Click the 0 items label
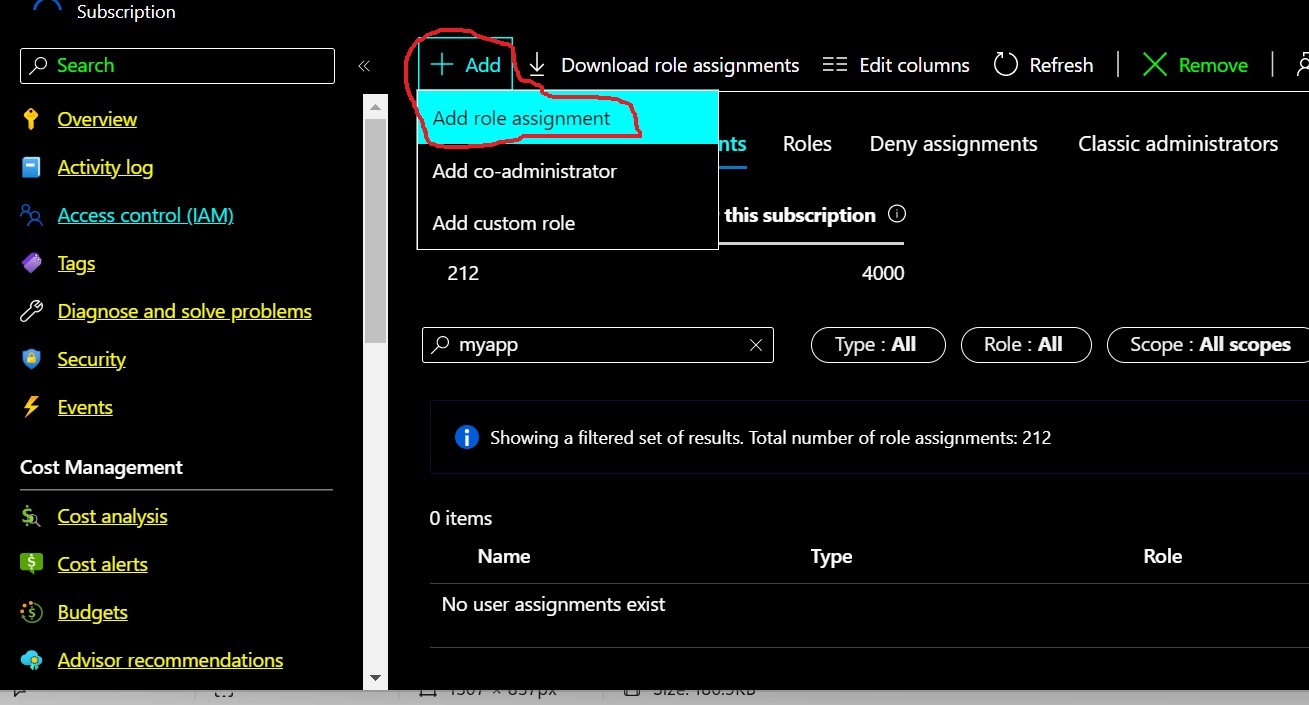 (461, 518)
